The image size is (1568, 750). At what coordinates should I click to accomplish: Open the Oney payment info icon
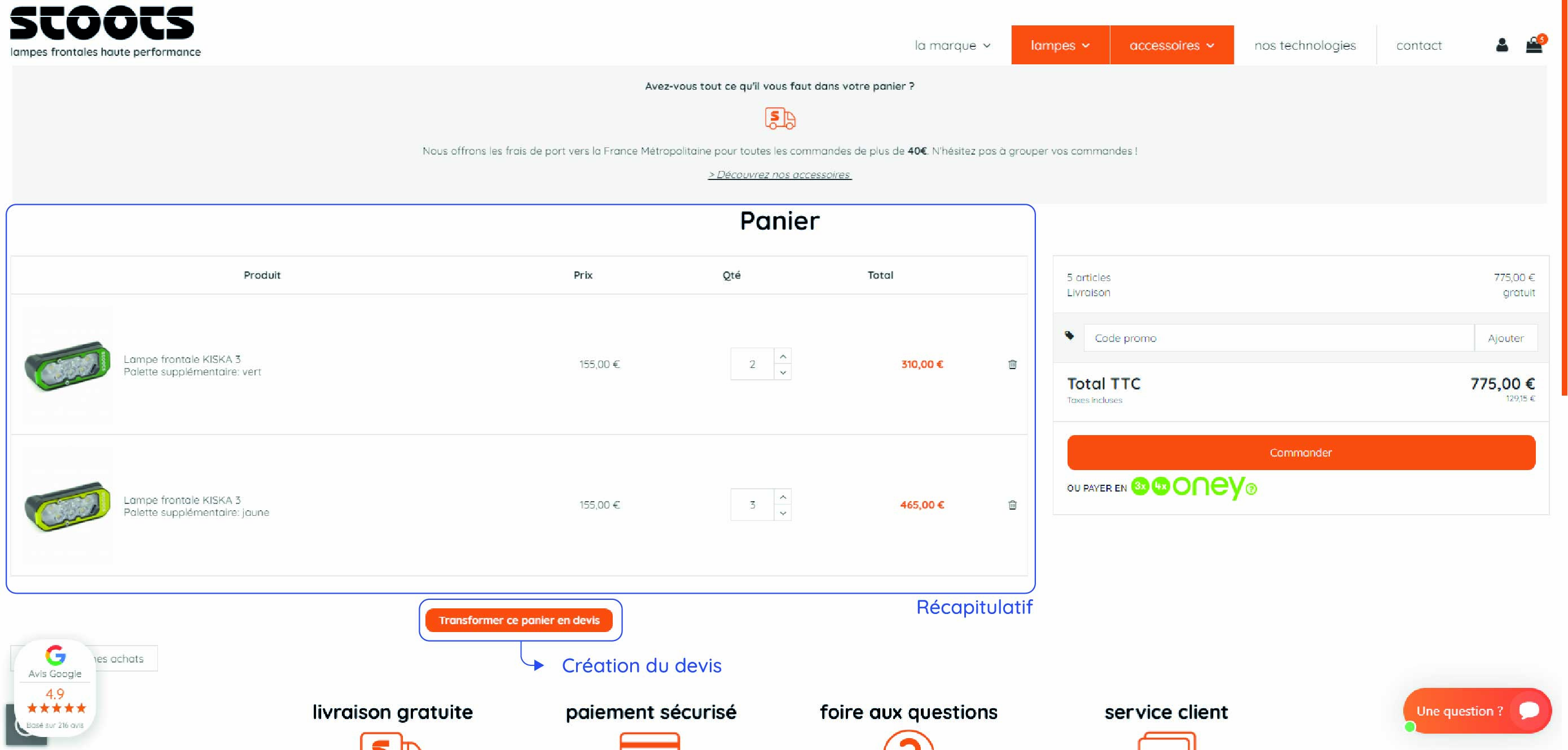(1251, 489)
